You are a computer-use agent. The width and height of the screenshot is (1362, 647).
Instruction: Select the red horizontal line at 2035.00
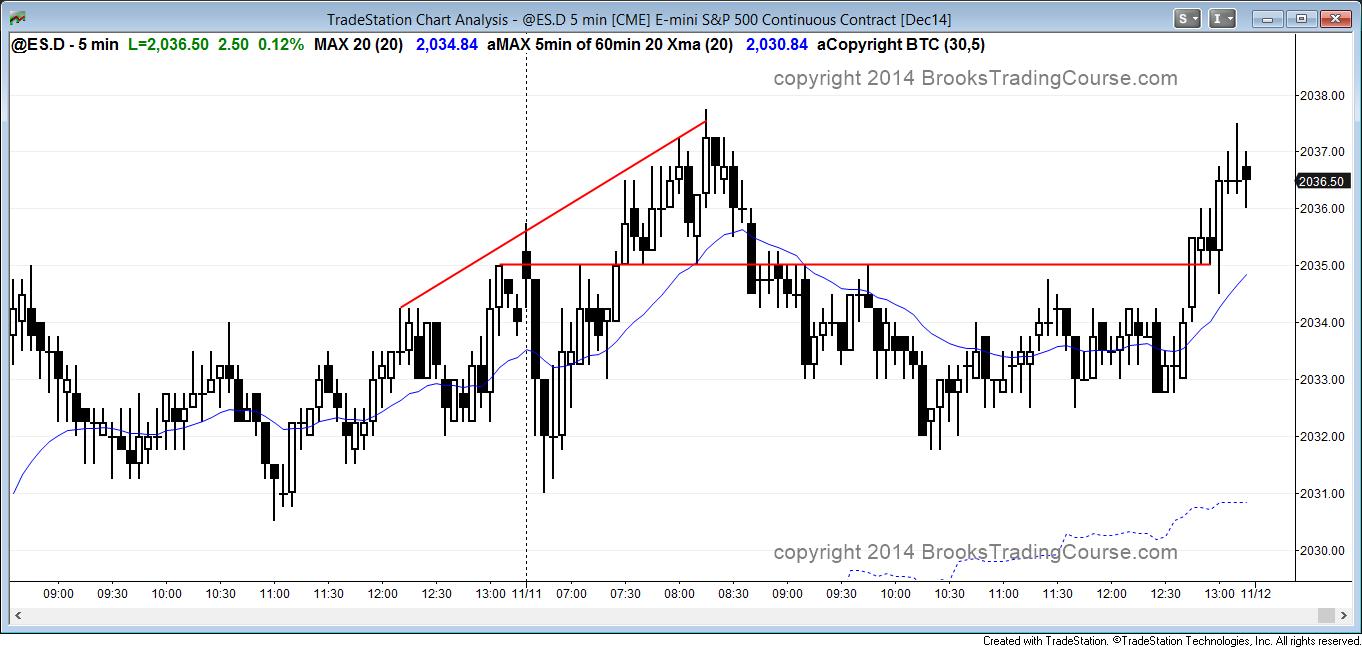[x=855, y=265]
